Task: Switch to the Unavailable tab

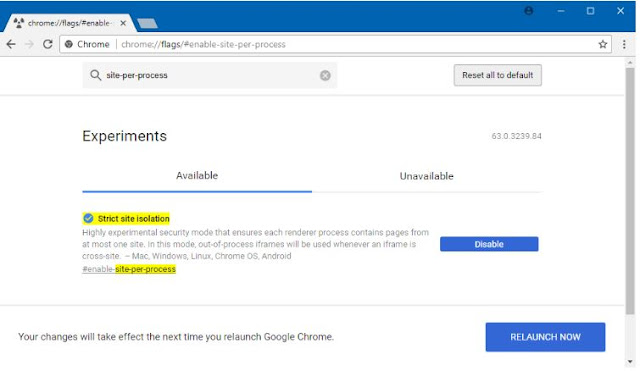Action: pos(427,176)
